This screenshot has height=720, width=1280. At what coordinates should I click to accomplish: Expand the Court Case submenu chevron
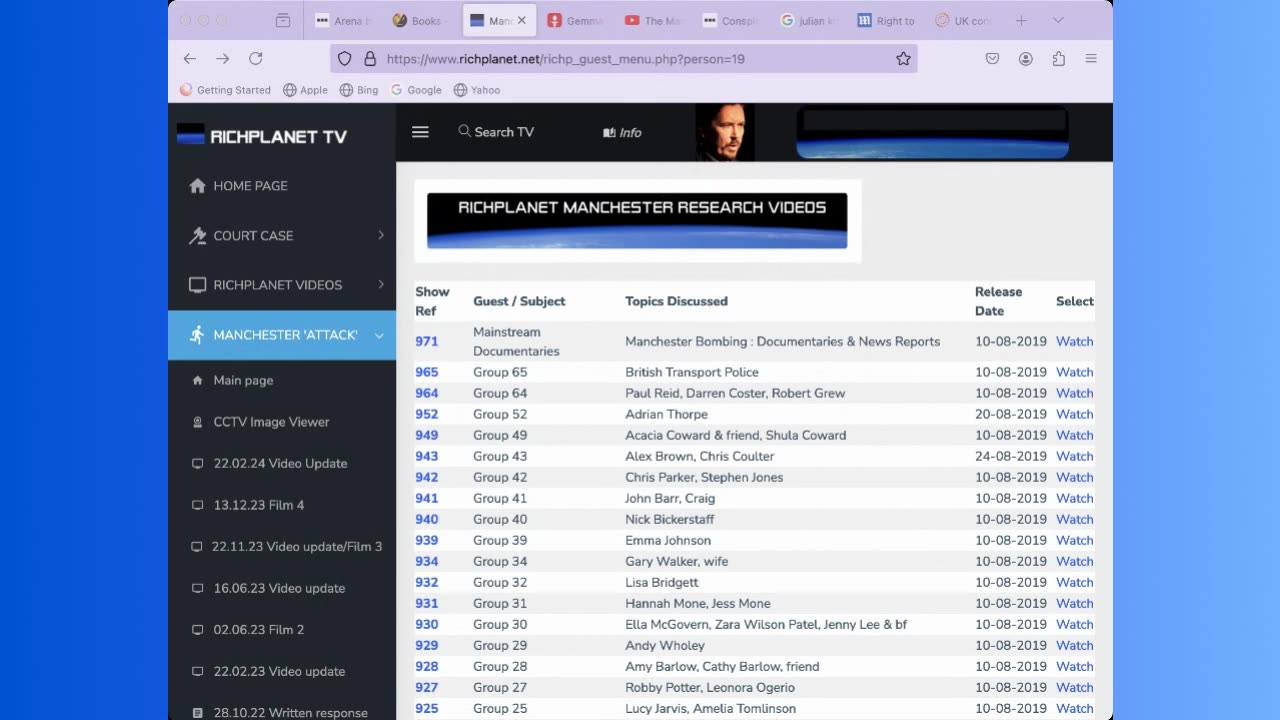(x=381, y=235)
